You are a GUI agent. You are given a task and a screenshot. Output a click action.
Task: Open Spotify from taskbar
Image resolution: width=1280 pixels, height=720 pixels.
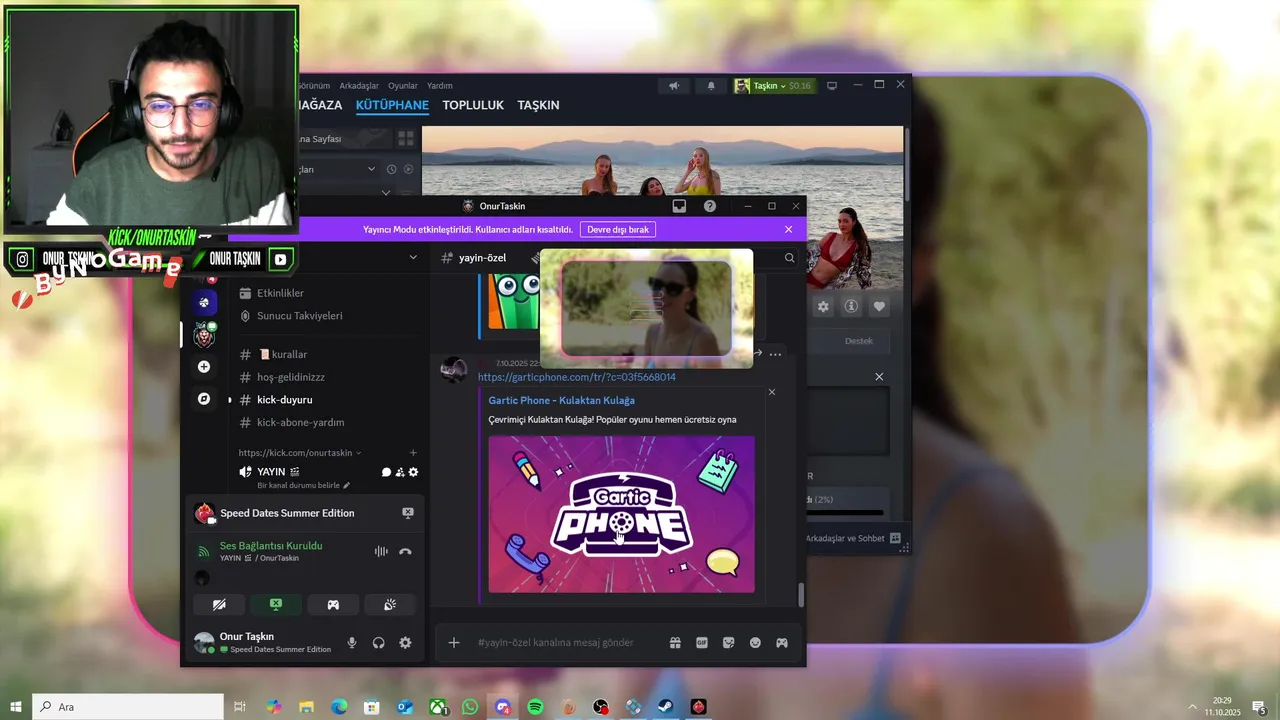pos(535,707)
